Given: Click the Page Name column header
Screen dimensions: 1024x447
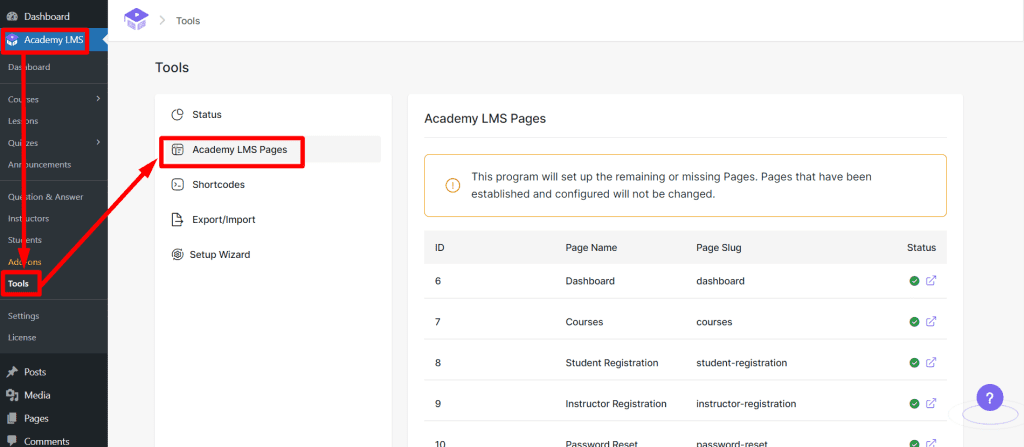Looking at the screenshot, I should tap(591, 248).
